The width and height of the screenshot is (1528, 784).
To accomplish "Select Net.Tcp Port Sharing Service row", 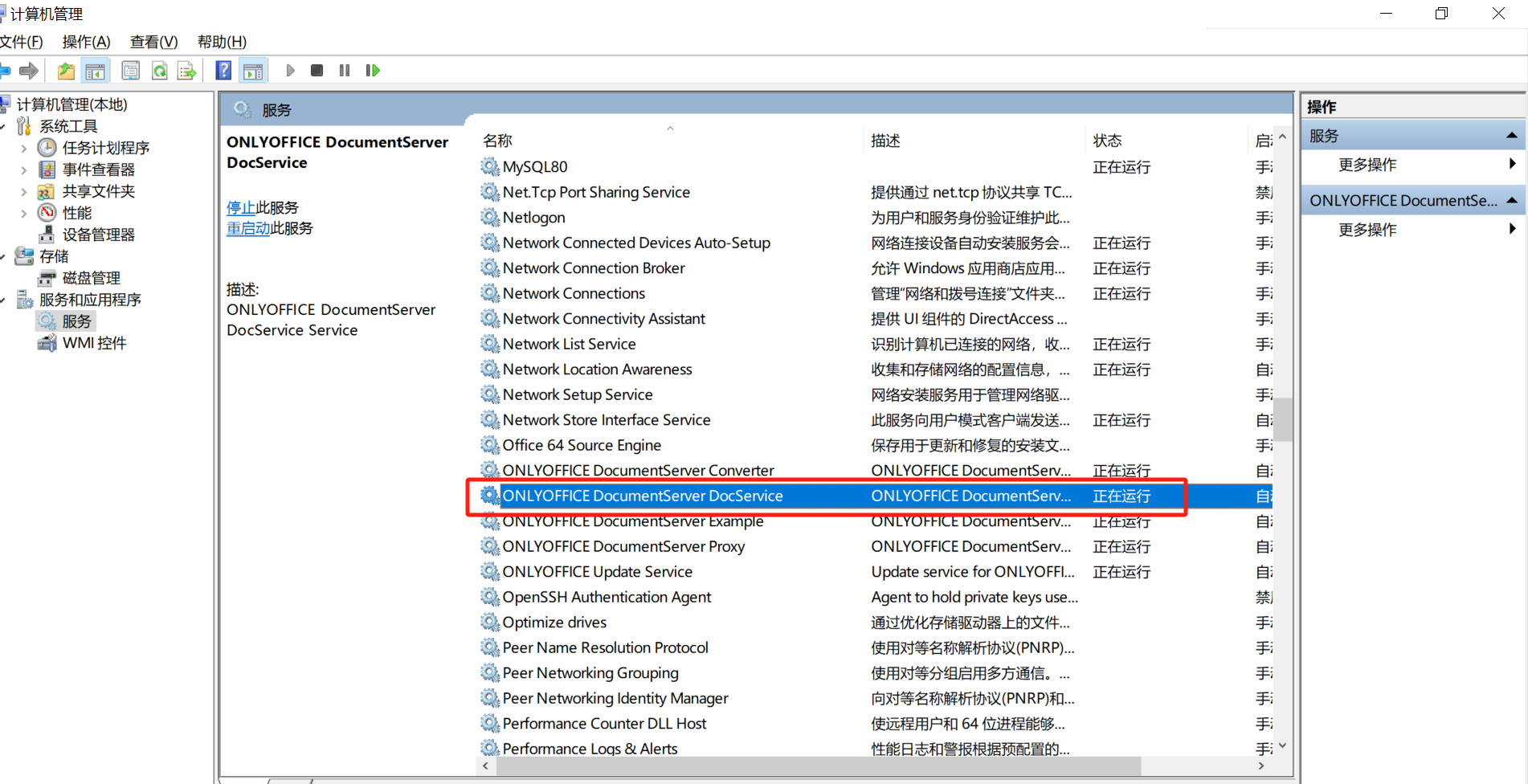I will click(x=876, y=192).
